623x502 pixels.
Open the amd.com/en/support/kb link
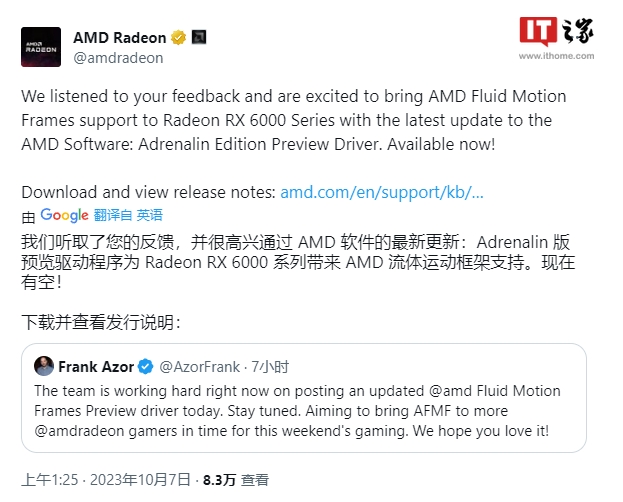click(x=381, y=192)
